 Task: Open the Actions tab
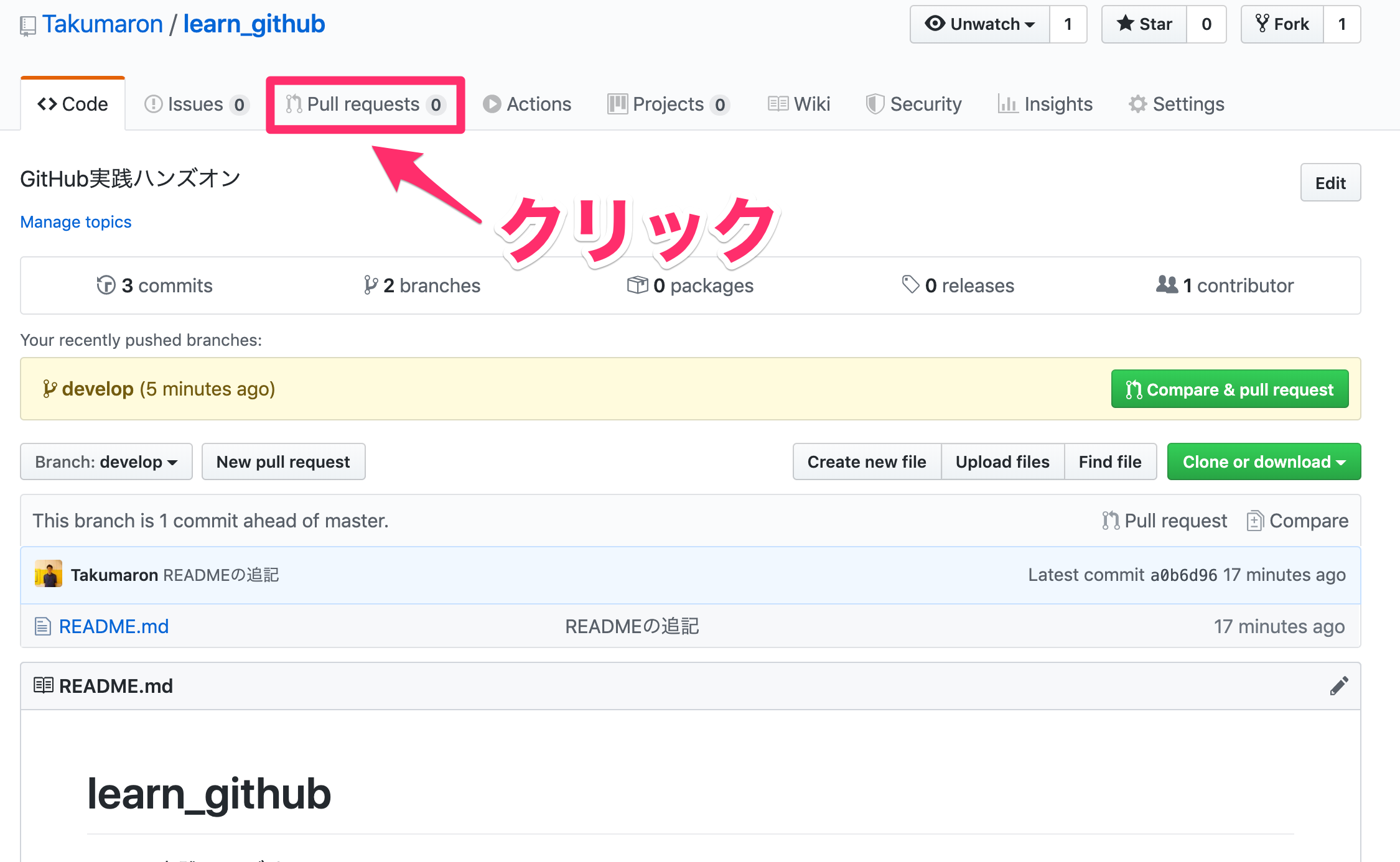coord(527,104)
